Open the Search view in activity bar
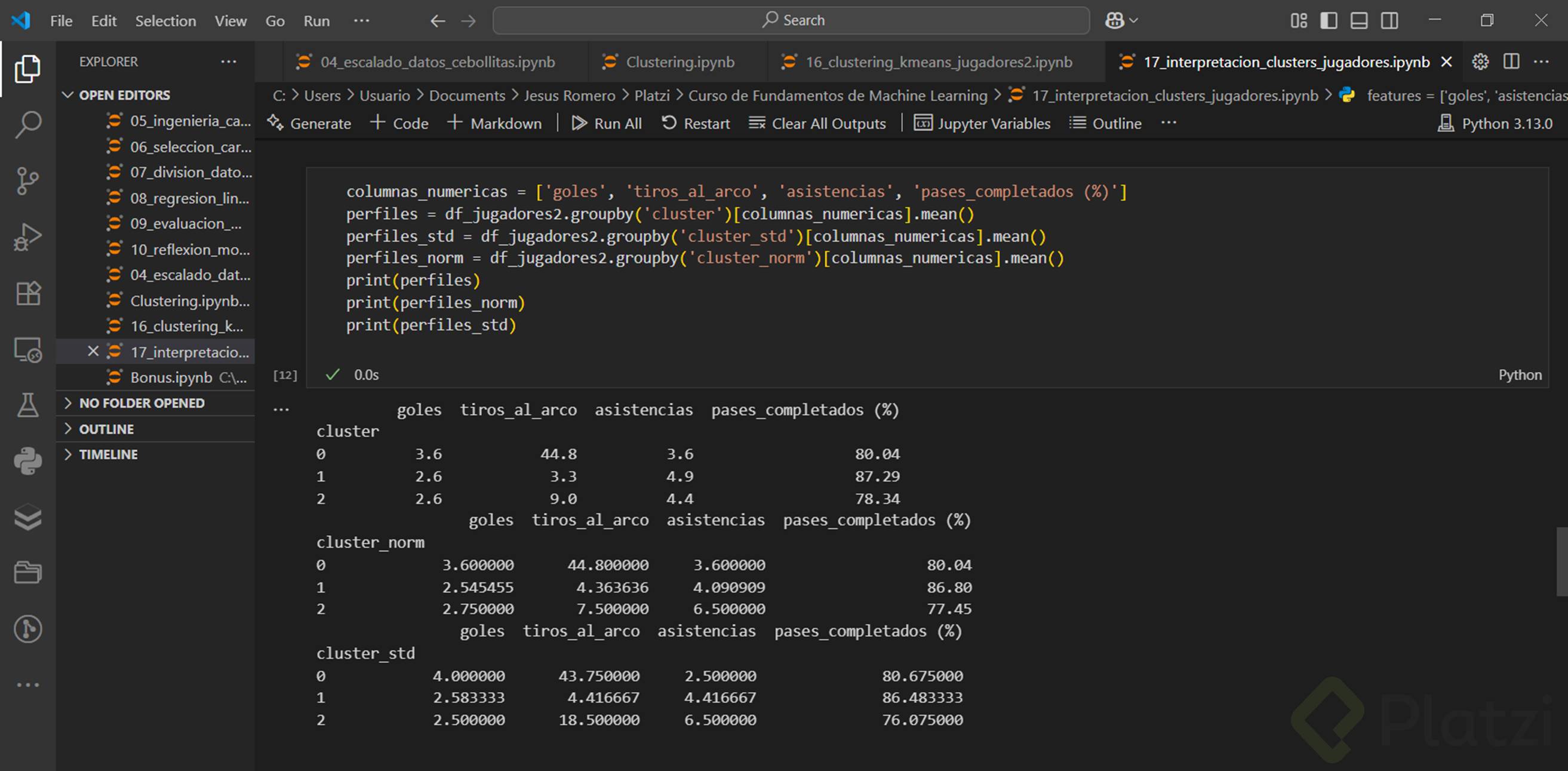 point(27,124)
